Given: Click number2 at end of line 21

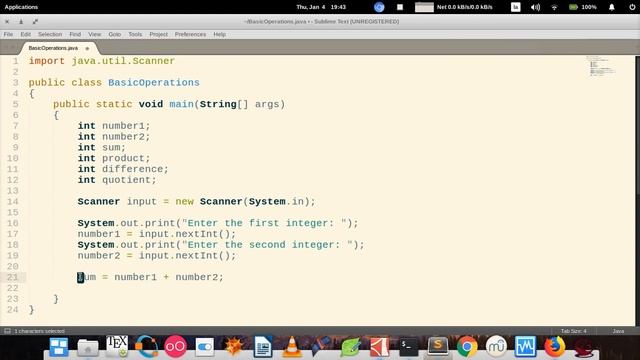Looking at the screenshot, I should pyautogui.click(x=197, y=277).
